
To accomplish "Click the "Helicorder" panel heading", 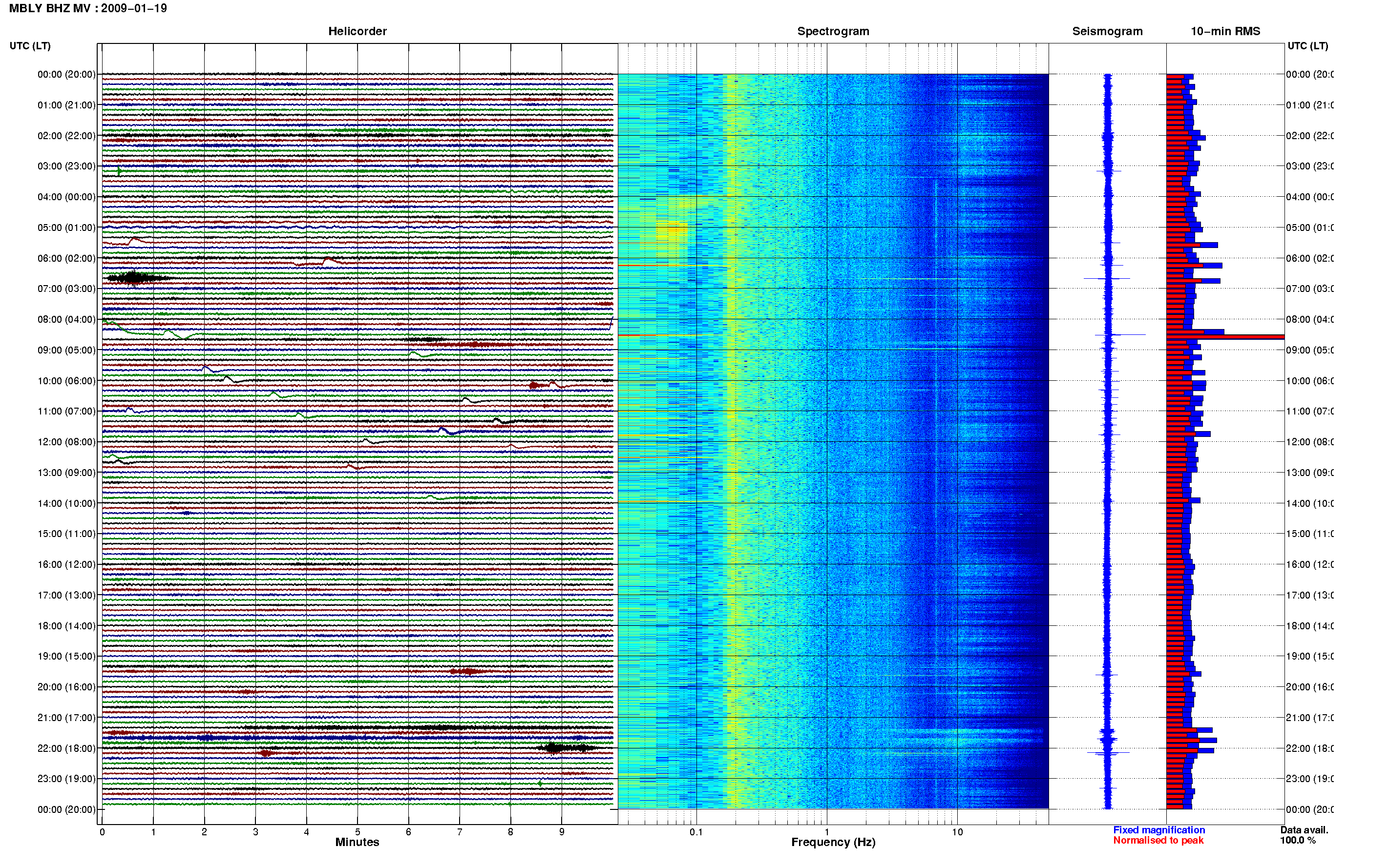I will pos(357,31).
